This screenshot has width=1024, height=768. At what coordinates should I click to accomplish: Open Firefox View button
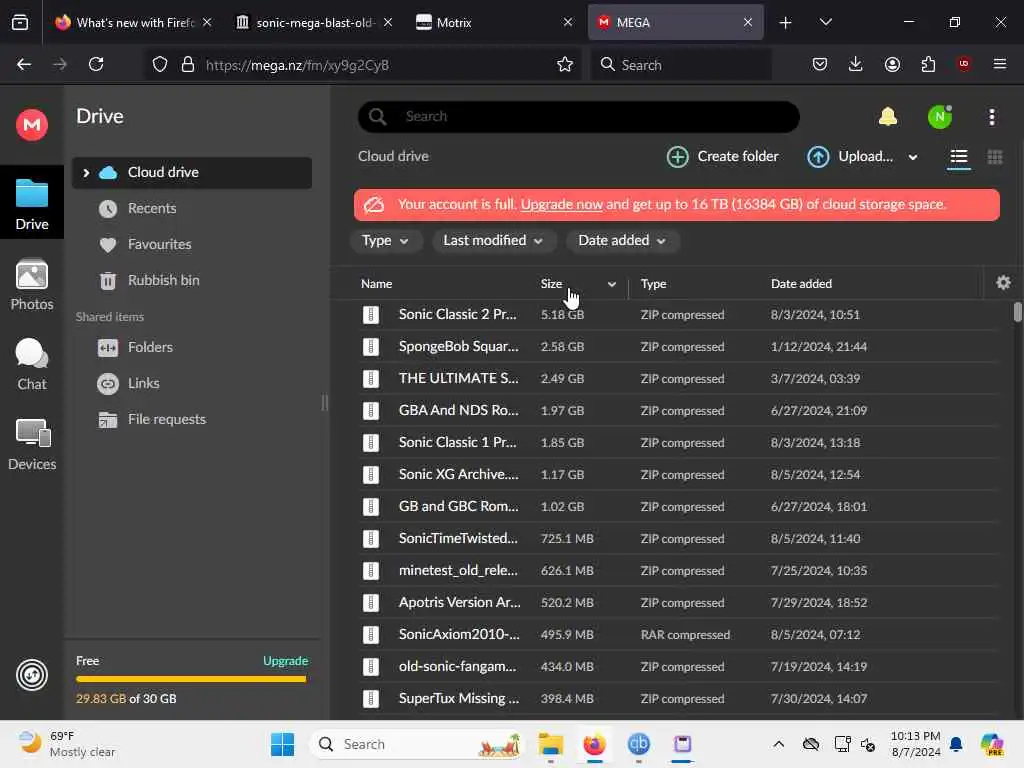(20, 22)
